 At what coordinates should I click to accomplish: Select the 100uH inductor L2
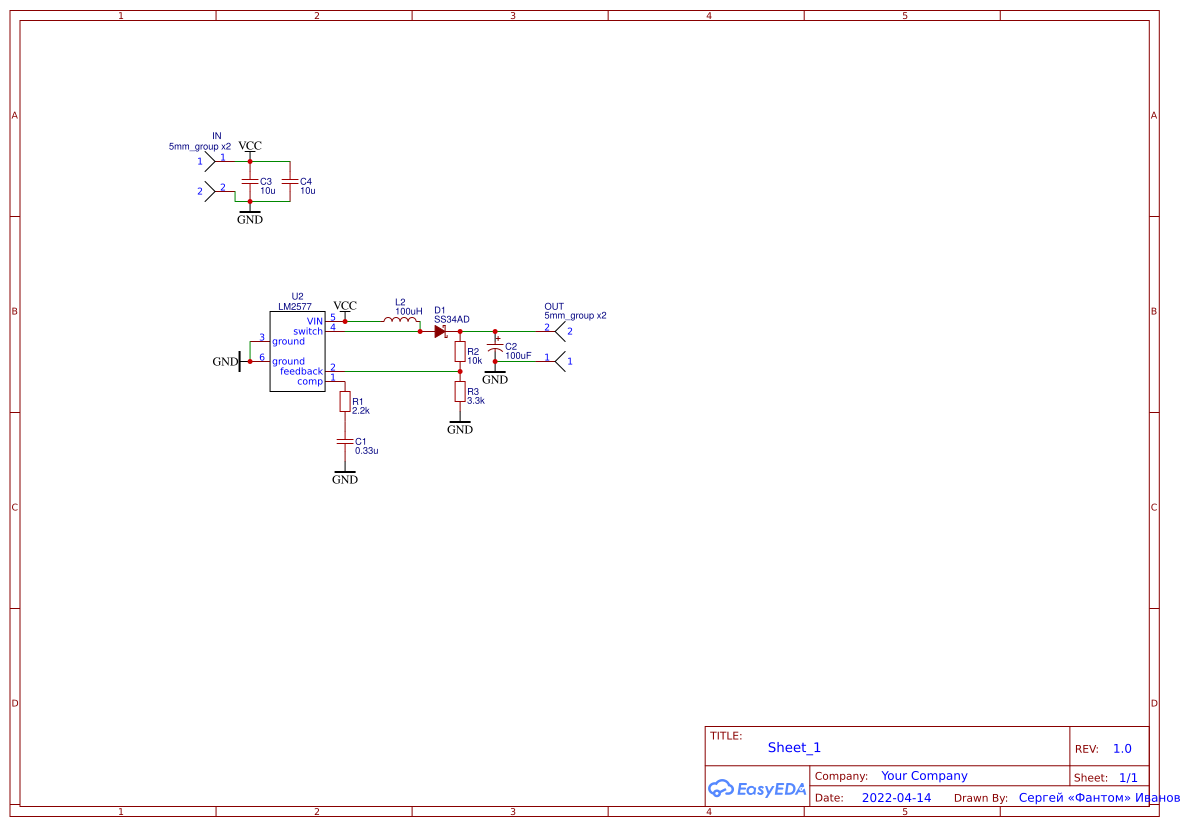point(400,320)
